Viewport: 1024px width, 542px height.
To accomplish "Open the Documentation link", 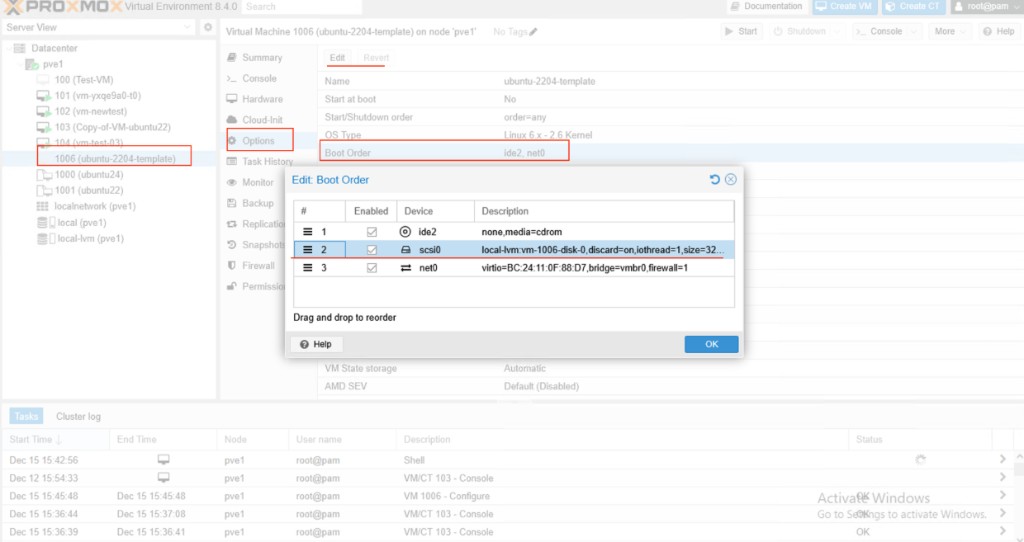I will [767, 7].
